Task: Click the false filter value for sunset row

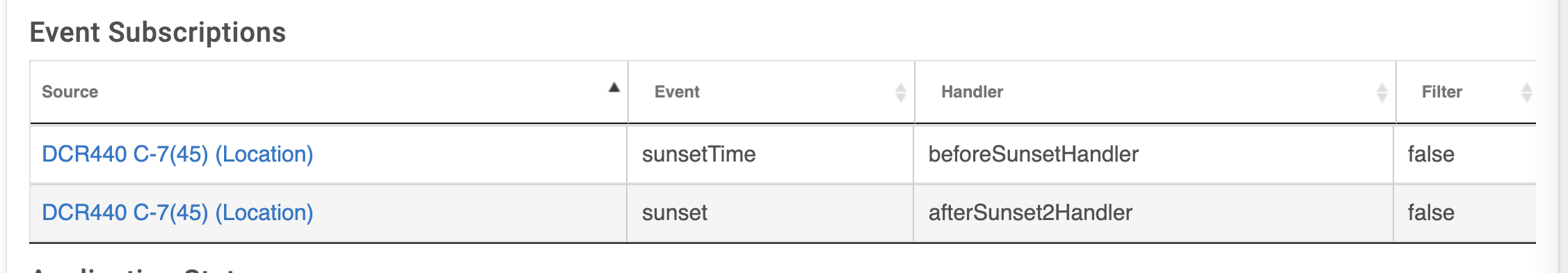Action: [1431, 212]
